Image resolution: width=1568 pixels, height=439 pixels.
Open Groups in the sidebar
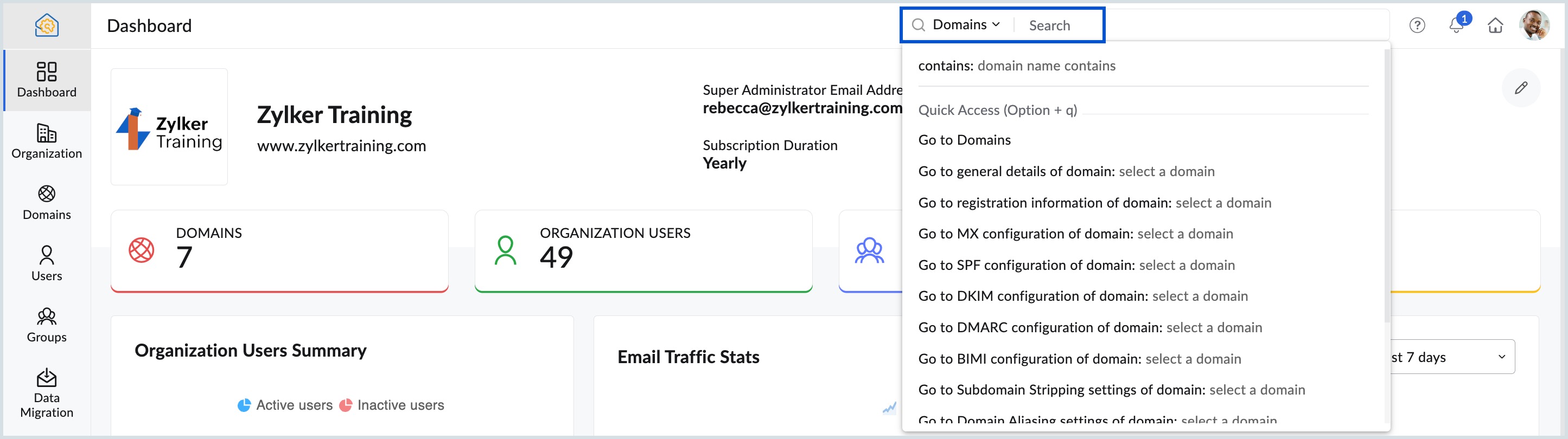(x=47, y=325)
